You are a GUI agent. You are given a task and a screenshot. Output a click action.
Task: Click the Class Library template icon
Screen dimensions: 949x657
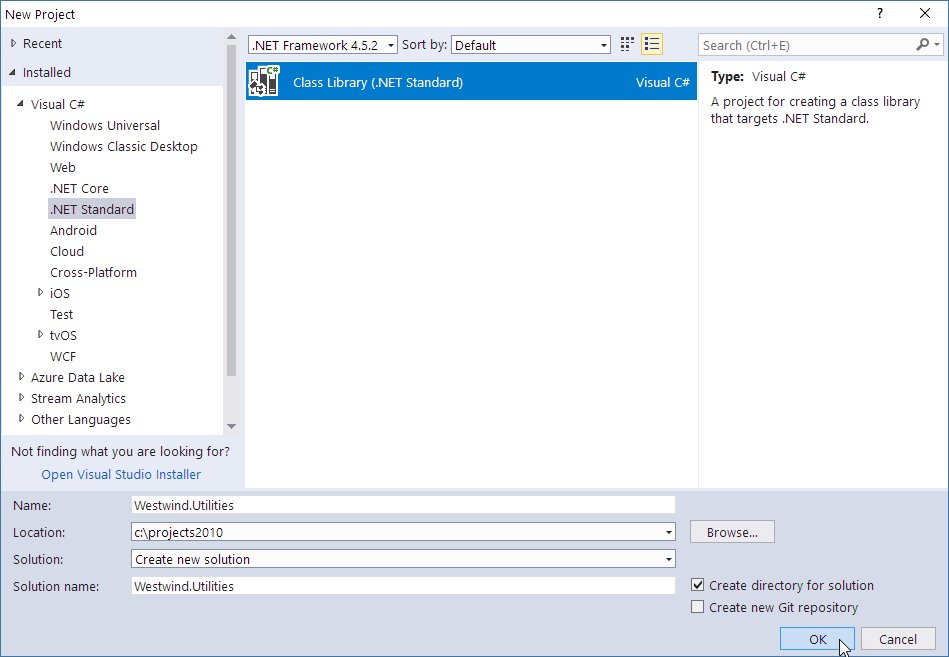[262, 80]
